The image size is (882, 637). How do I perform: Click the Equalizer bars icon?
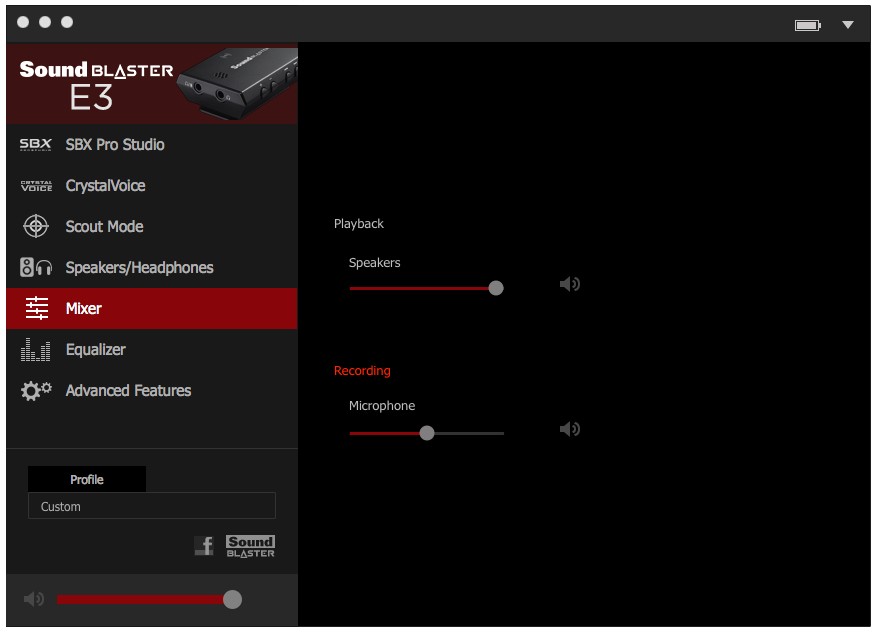(x=36, y=350)
